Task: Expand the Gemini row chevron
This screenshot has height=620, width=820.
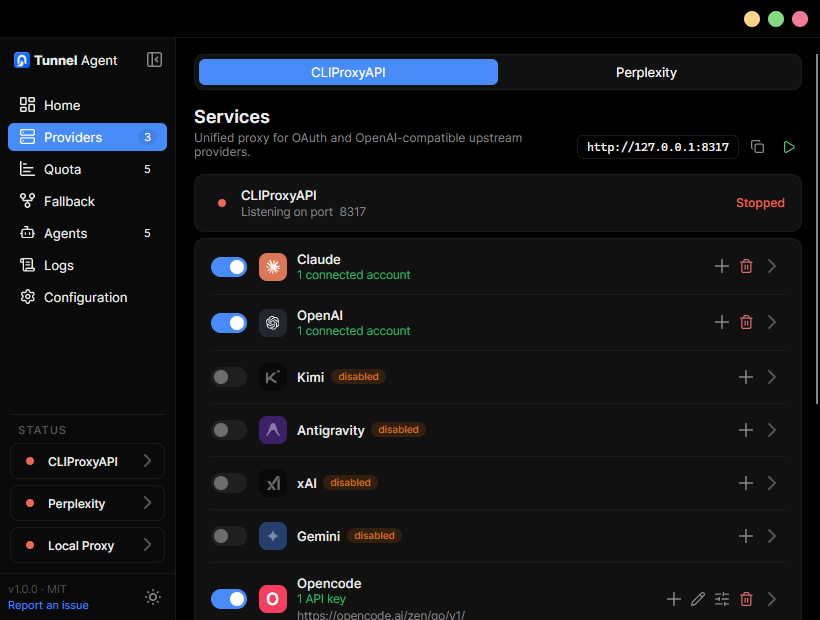Action: point(772,536)
